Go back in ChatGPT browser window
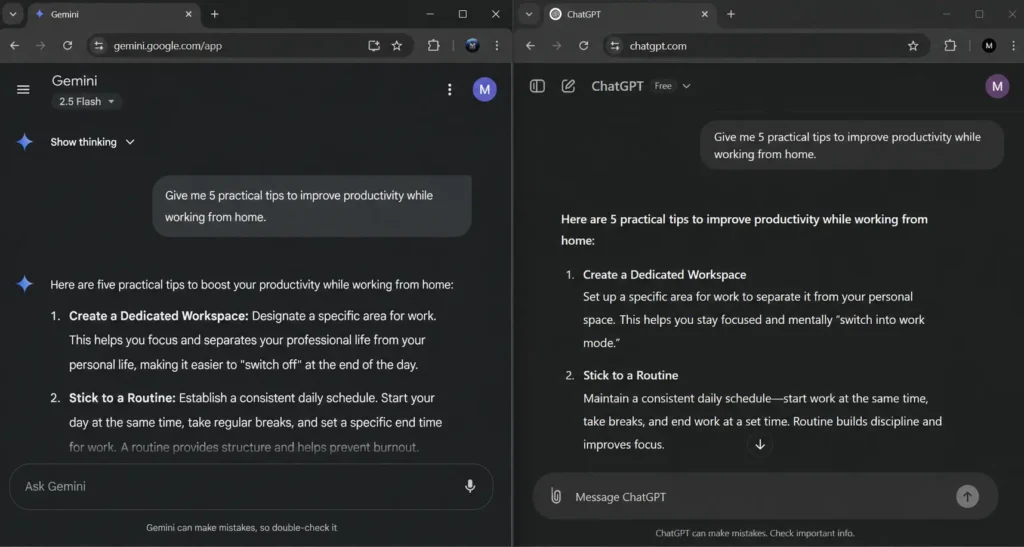Screen dimensions: 1024x547 [530, 46]
